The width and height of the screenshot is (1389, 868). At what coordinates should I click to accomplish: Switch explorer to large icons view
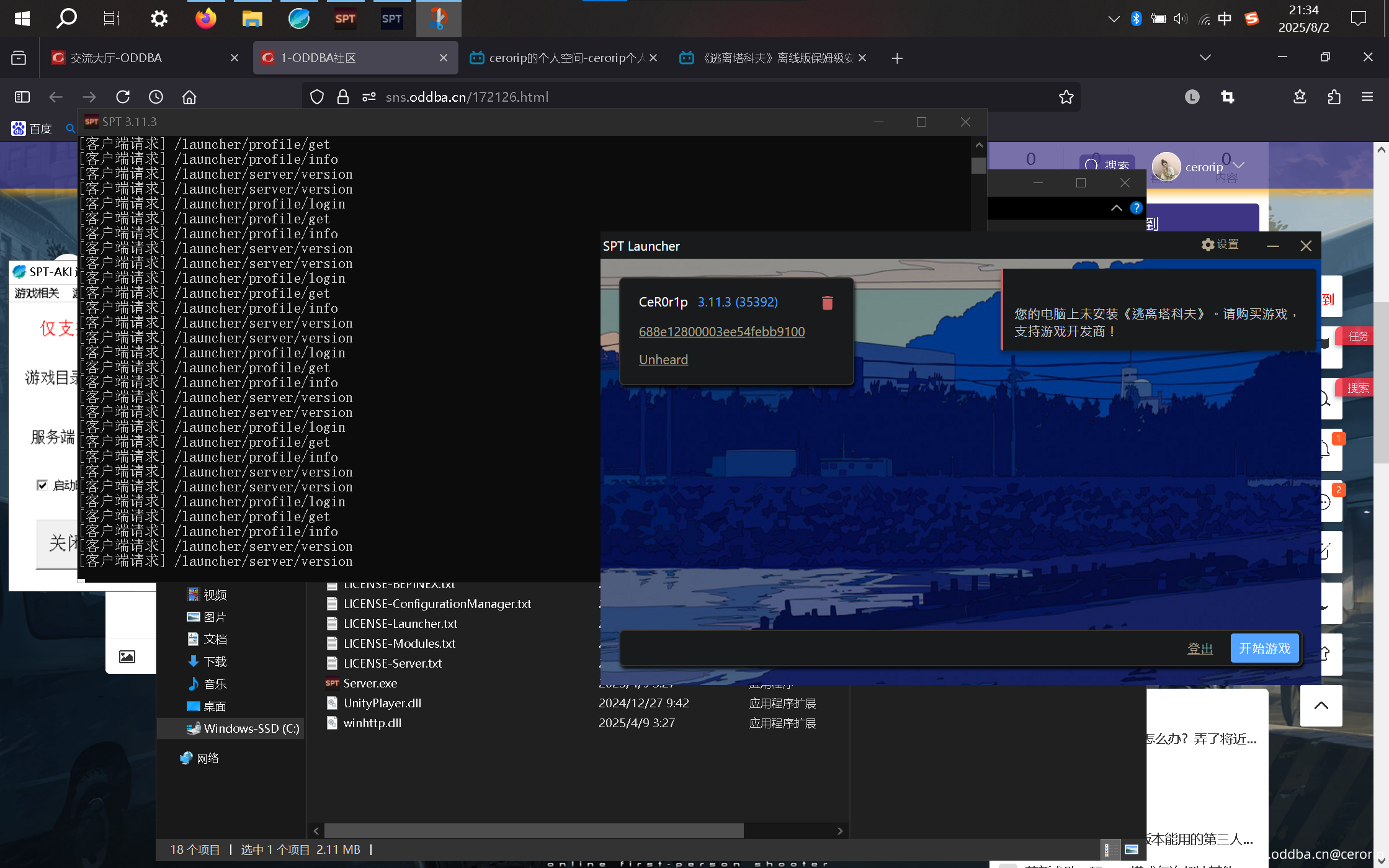pos(1132,849)
